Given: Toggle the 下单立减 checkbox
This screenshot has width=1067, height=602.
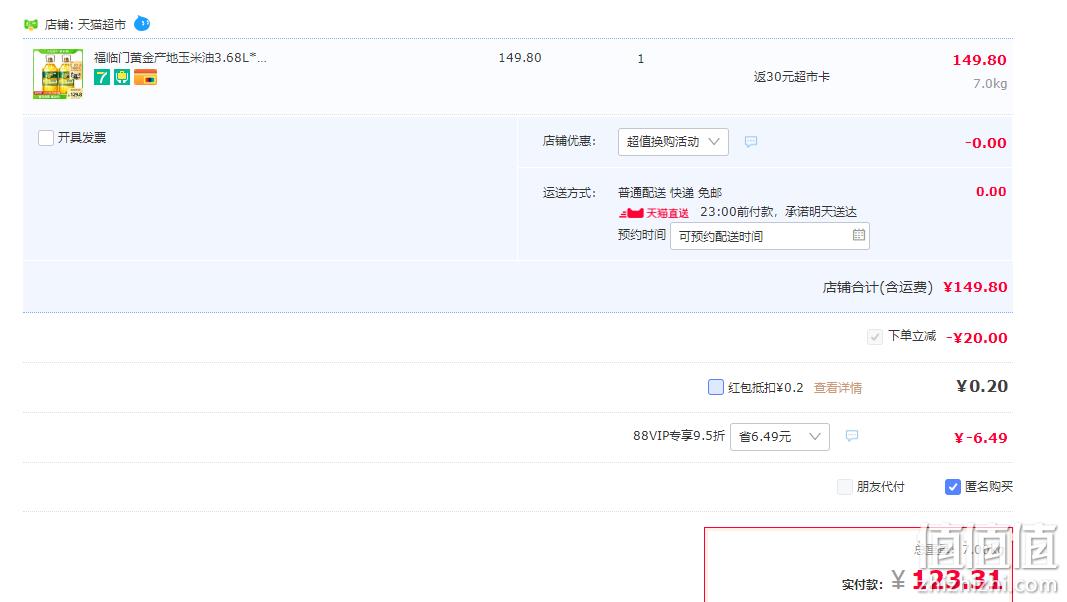Looking at the screenshot, I should click(x=874, y=337).
